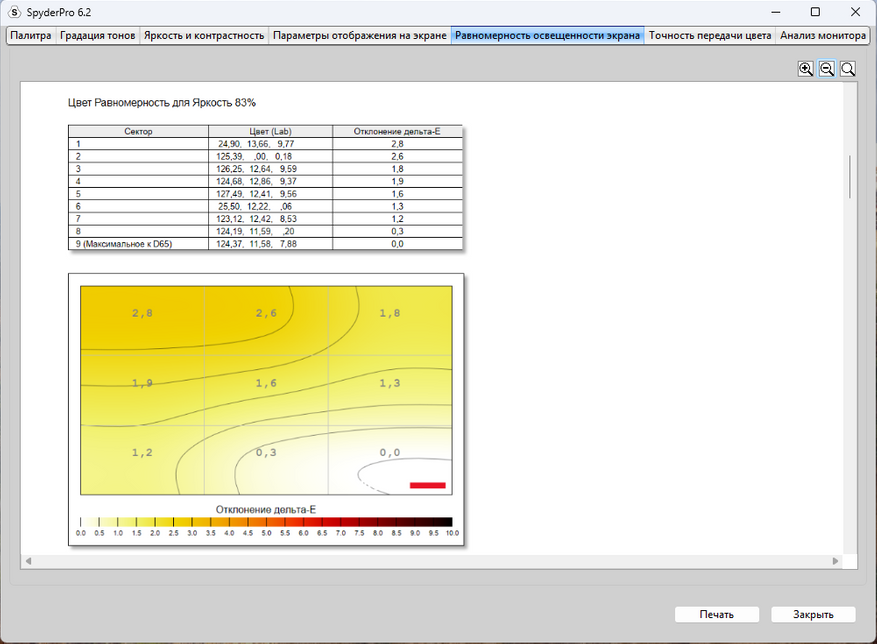Click the zoom in magnifier icon
Image resolution: width=877 pixels, height=644 pixels.
805,69
